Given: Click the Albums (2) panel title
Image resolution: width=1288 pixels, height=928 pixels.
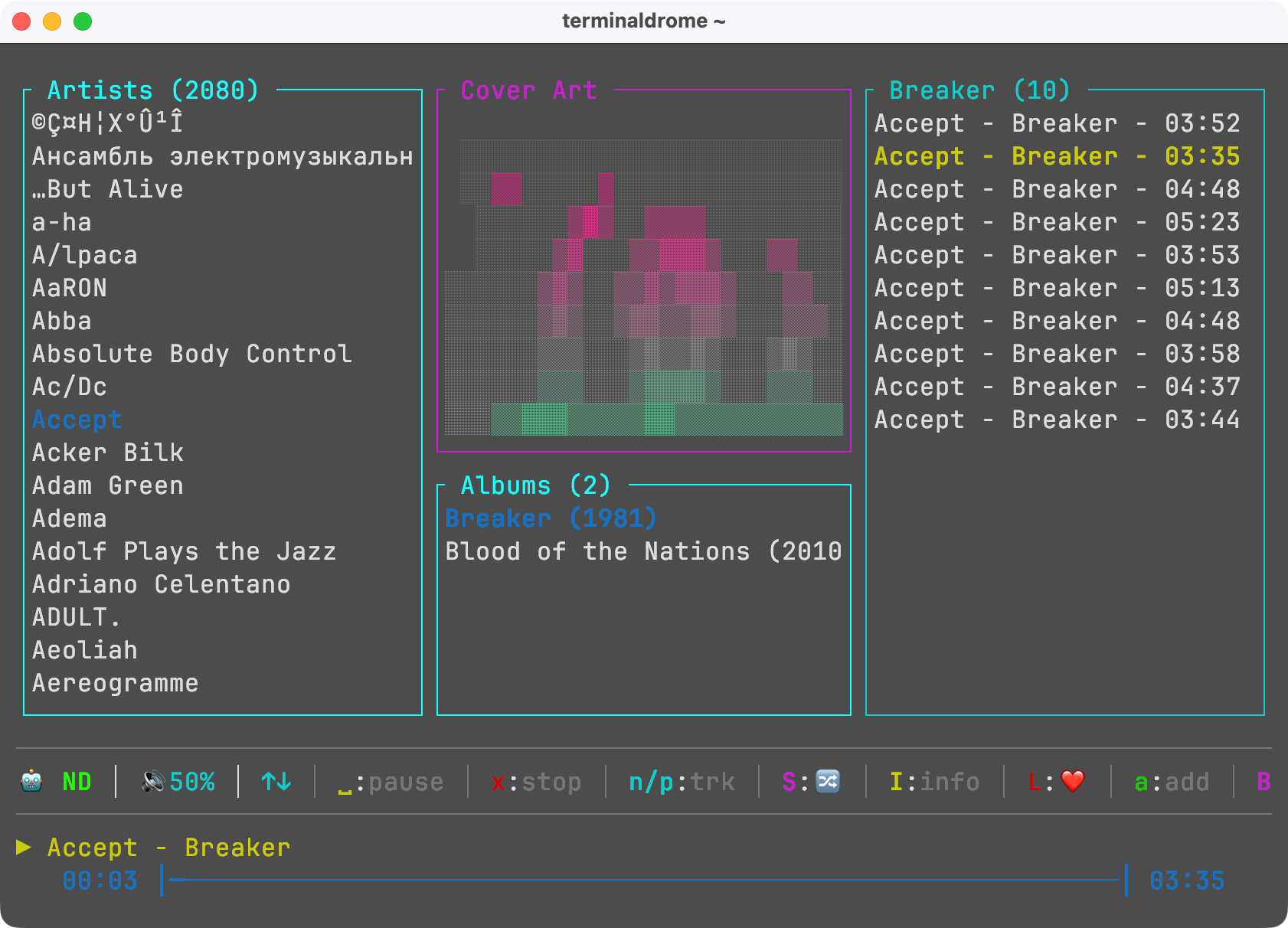Looking at the screenshot, I should 536,485.
